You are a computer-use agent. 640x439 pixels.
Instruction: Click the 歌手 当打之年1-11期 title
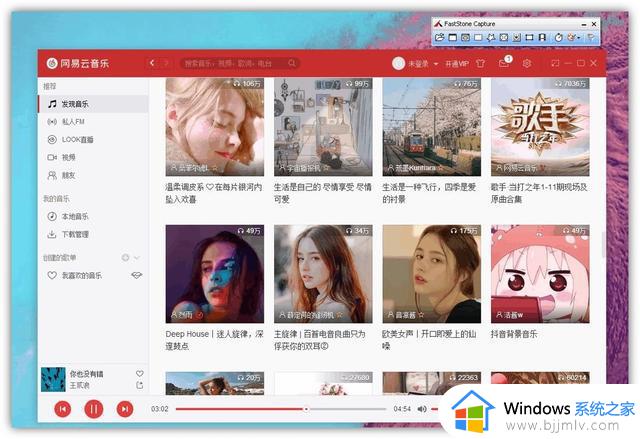point(539,193)
